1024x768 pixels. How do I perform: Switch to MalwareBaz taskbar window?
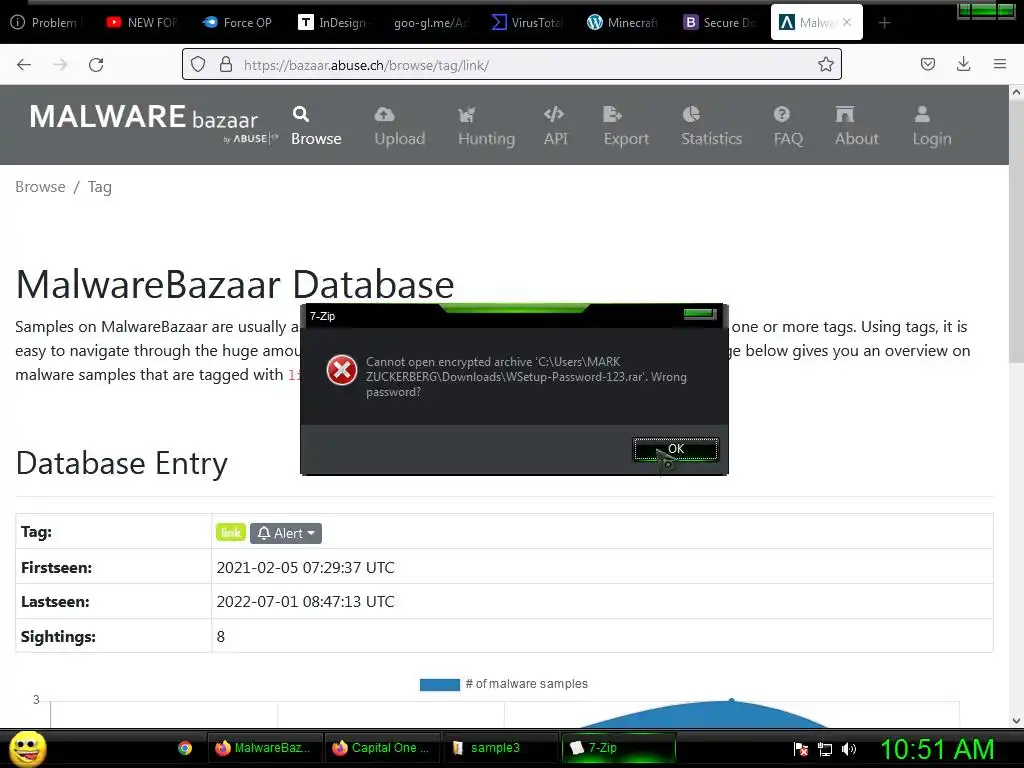point(263,748)
